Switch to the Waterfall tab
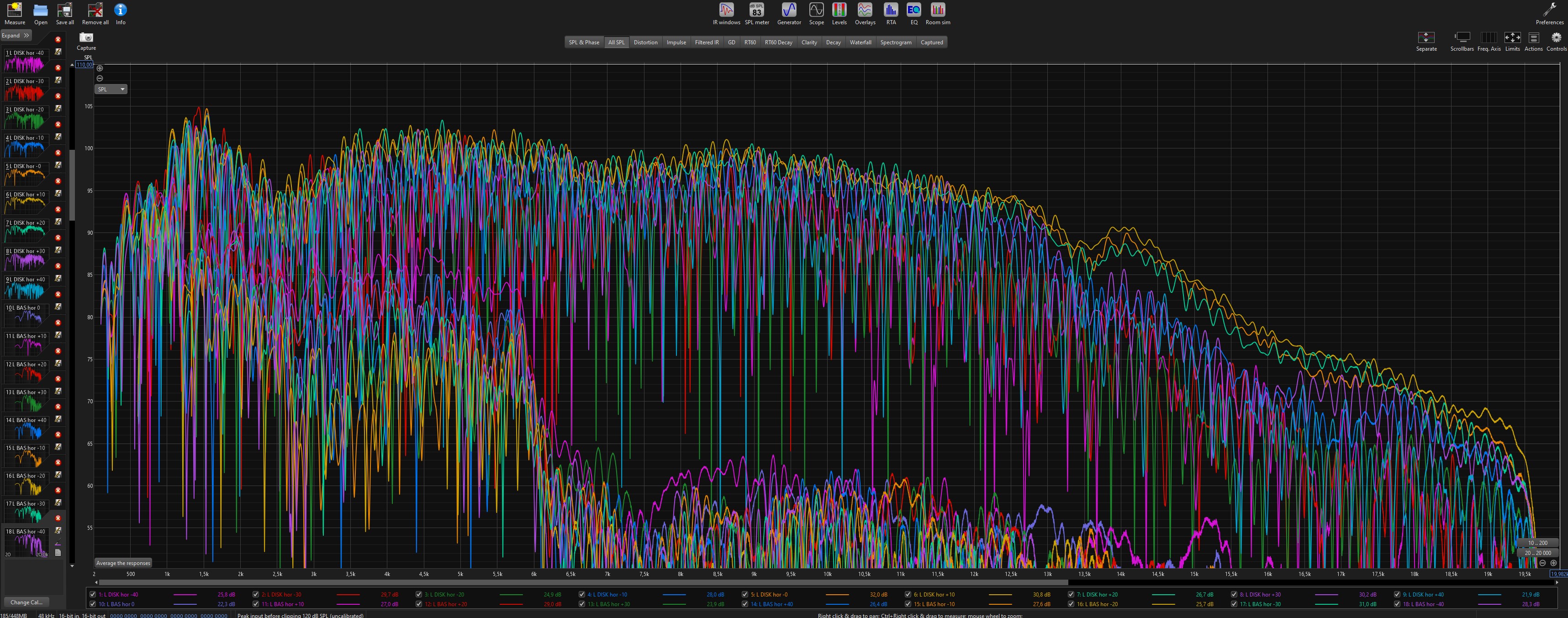 click(860, 42)
